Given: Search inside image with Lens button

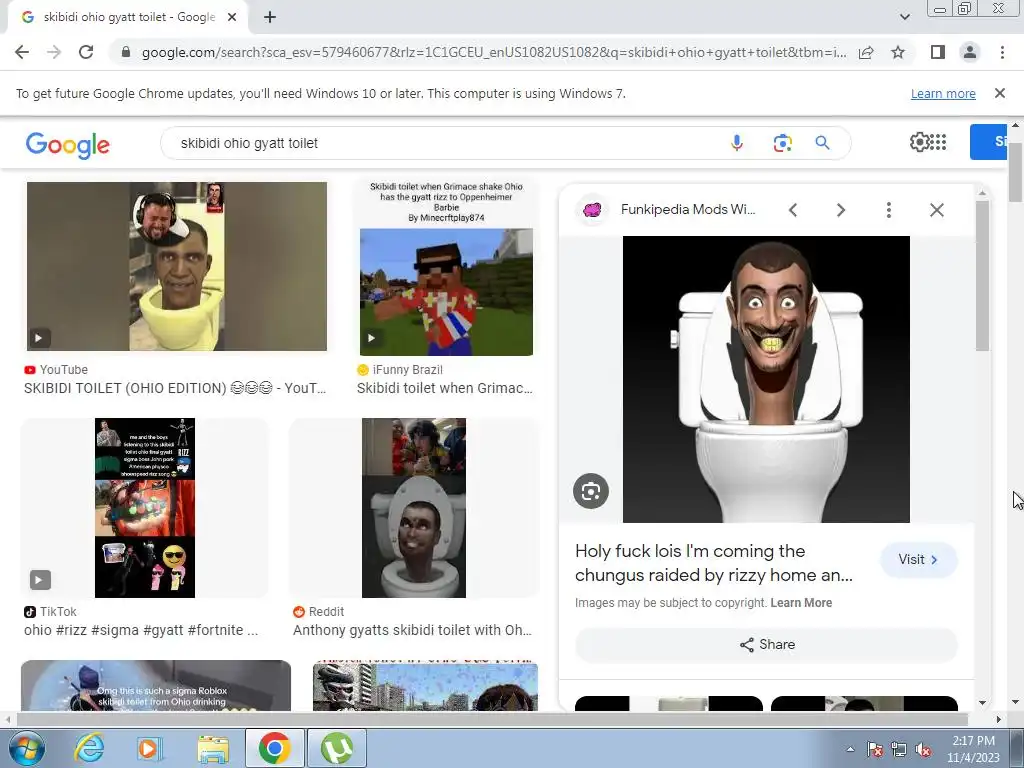Looking at the screenshot, I should pos(591,491).
